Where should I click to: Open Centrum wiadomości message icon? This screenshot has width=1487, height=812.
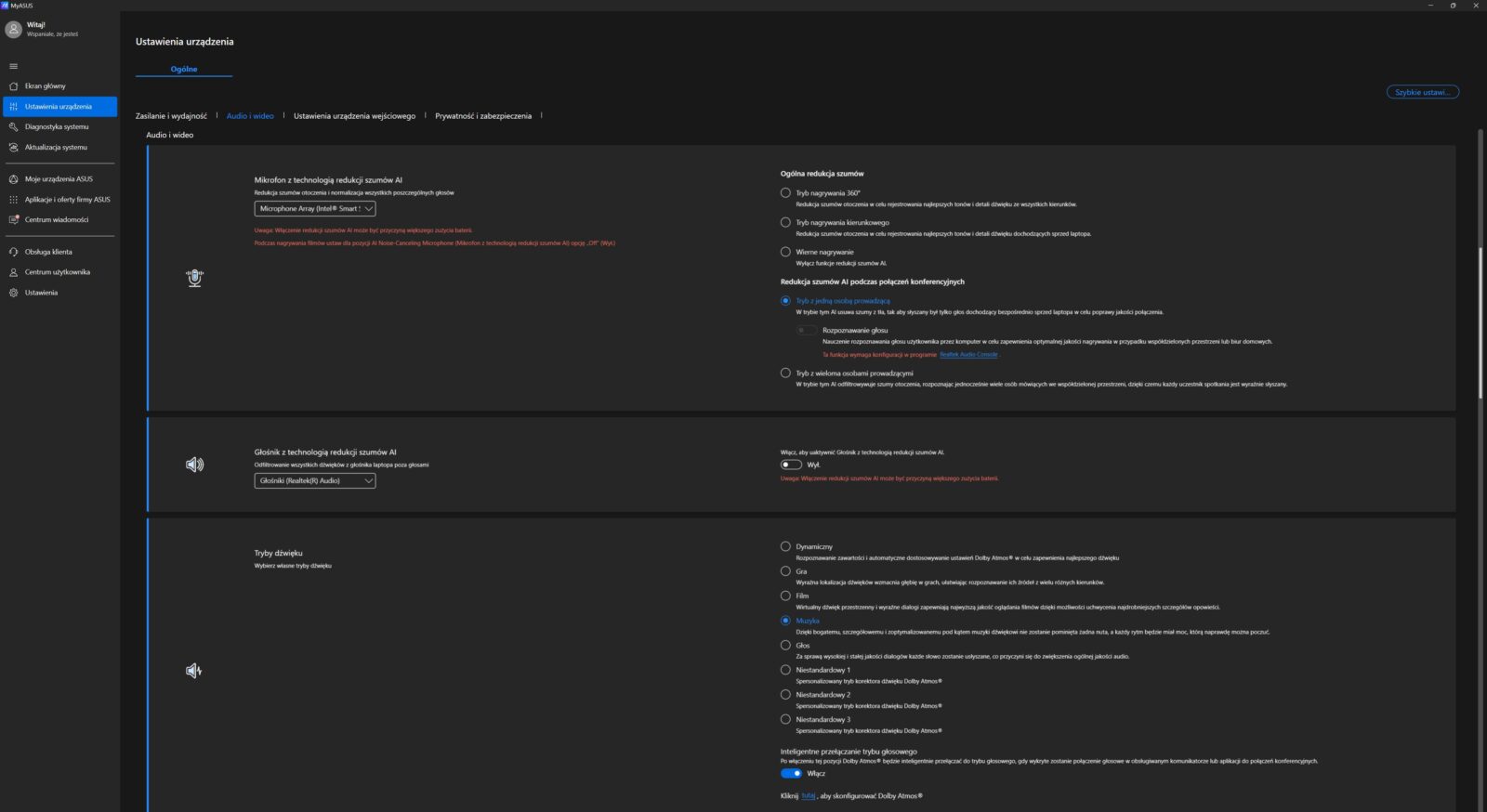pos(14,220)
